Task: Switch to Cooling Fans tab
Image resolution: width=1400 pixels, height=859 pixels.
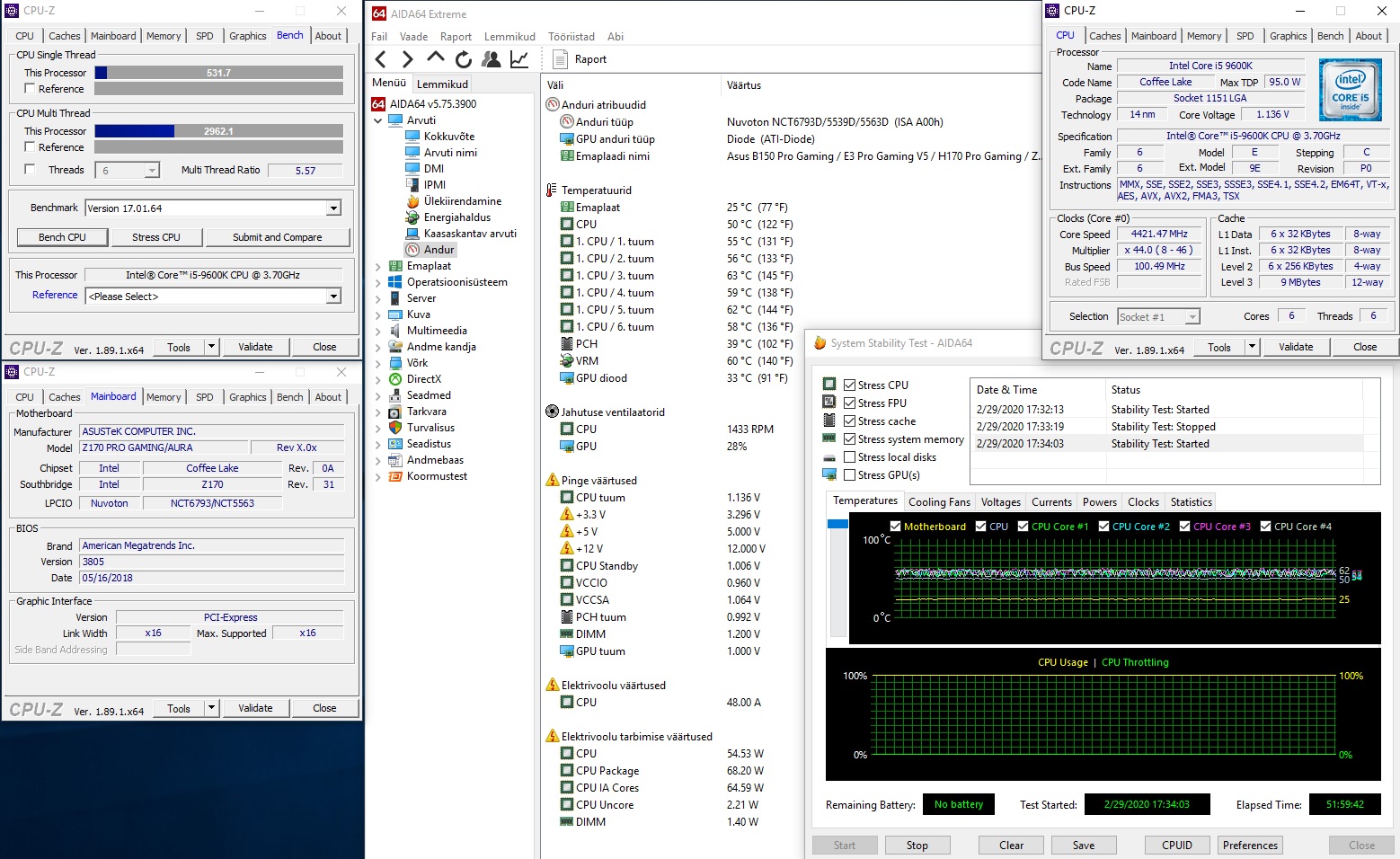Action: 939,502
